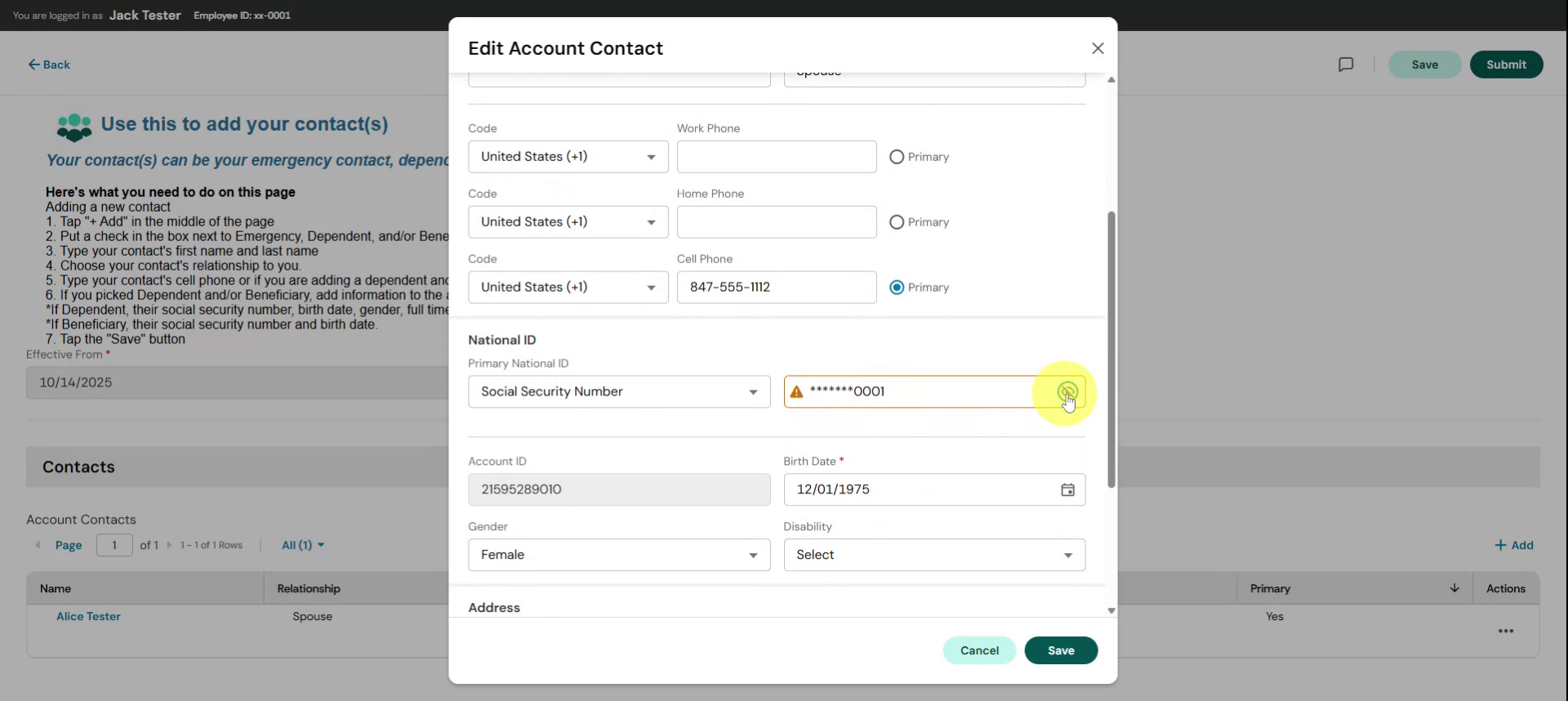Image resolution: width=1568 pixels, height=701 pixels.
Task: Click the plus Add contact button
Action: (x=1513, y=545)
